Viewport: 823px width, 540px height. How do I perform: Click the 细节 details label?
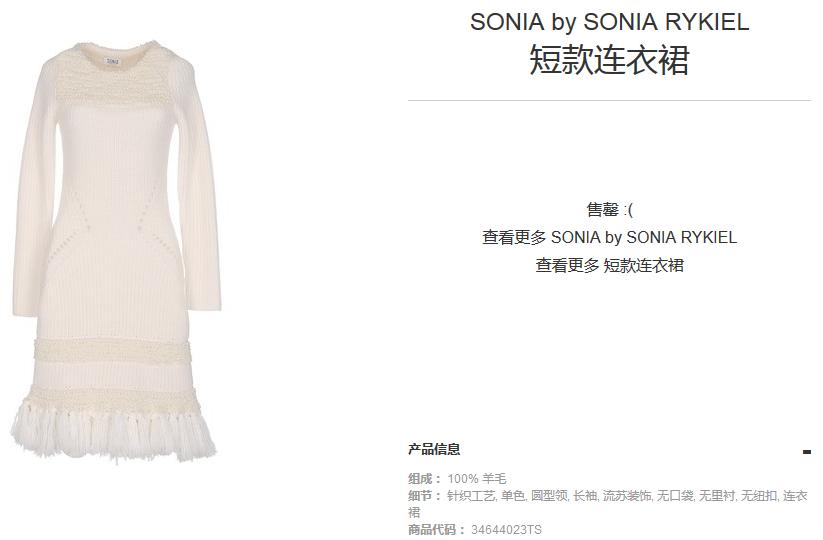(x=426, y=495)
